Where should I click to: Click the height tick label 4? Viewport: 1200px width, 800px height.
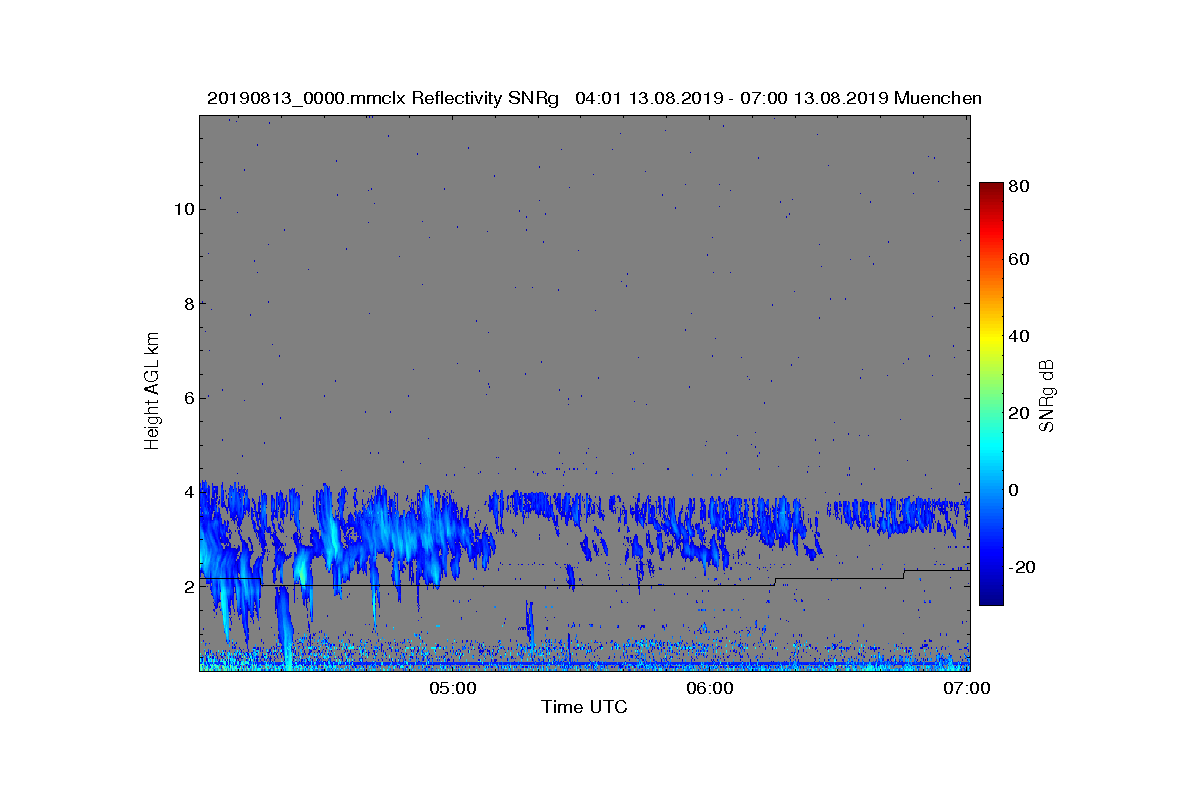(x=187, y=492)
